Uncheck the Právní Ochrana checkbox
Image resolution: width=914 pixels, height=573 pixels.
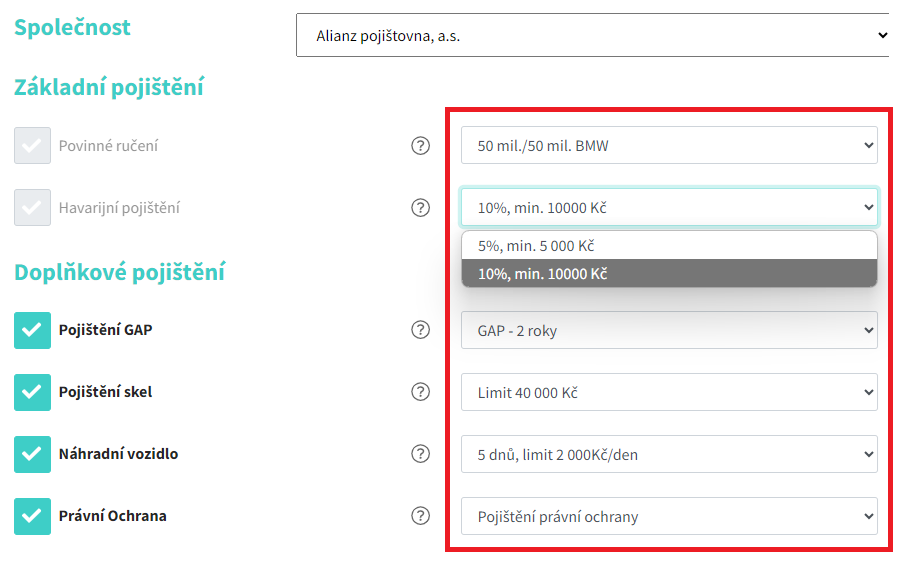click(x=32, y=516)
